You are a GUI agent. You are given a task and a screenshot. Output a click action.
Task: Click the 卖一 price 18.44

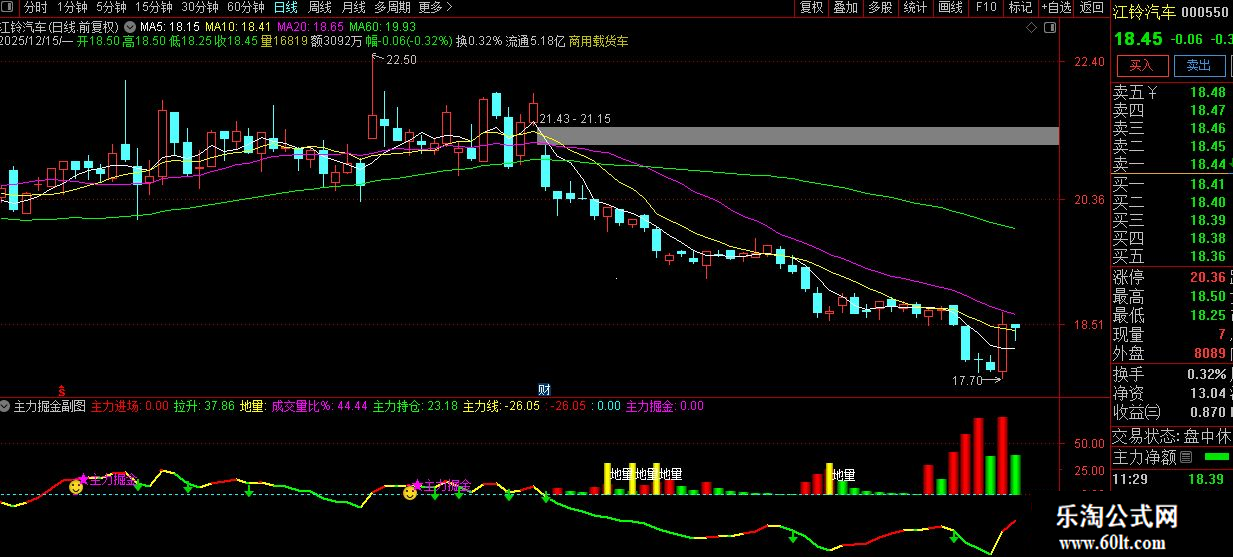pos(1207,164)
